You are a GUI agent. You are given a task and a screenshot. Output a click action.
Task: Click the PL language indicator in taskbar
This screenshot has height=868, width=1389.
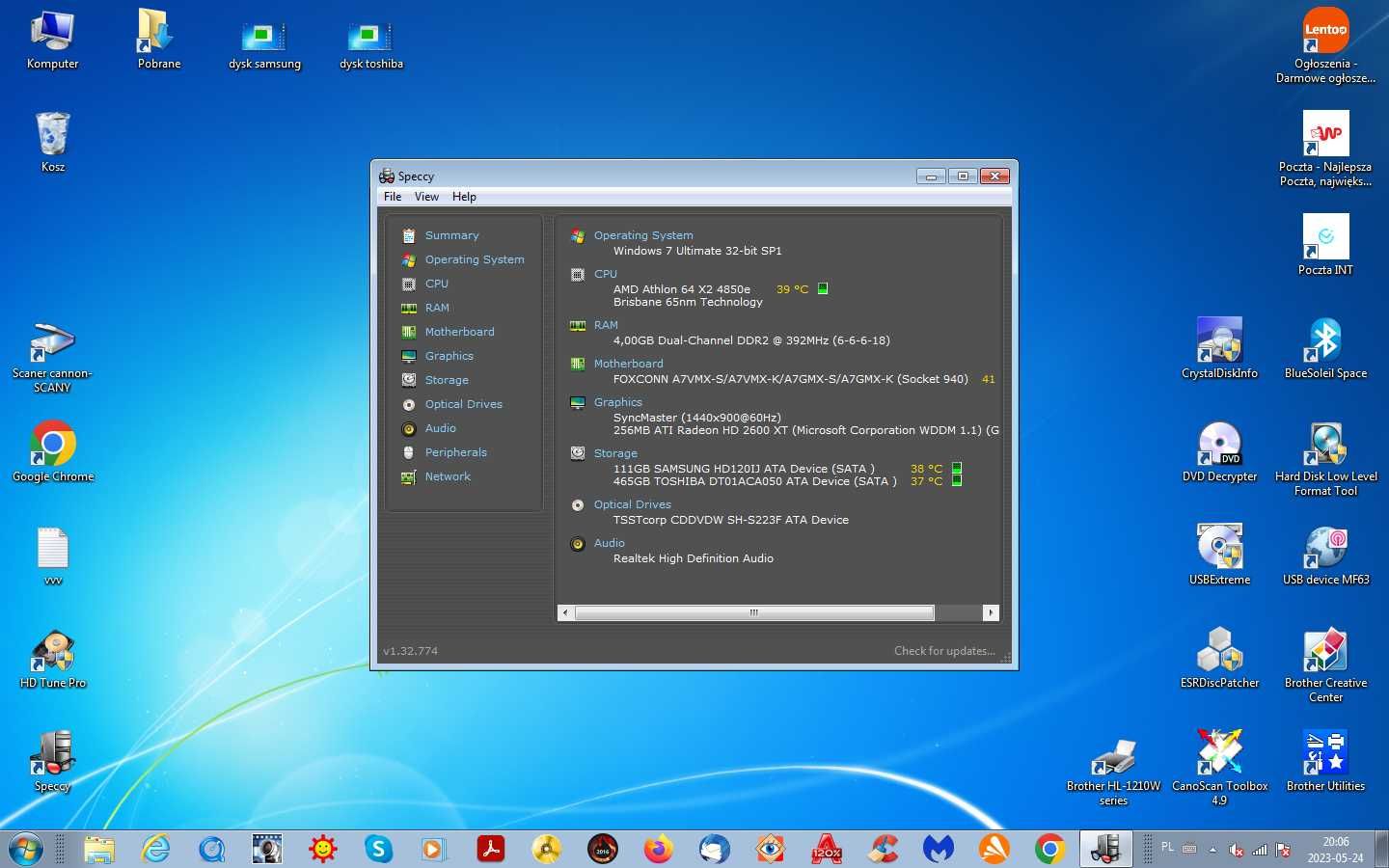tap(1167, 847)
